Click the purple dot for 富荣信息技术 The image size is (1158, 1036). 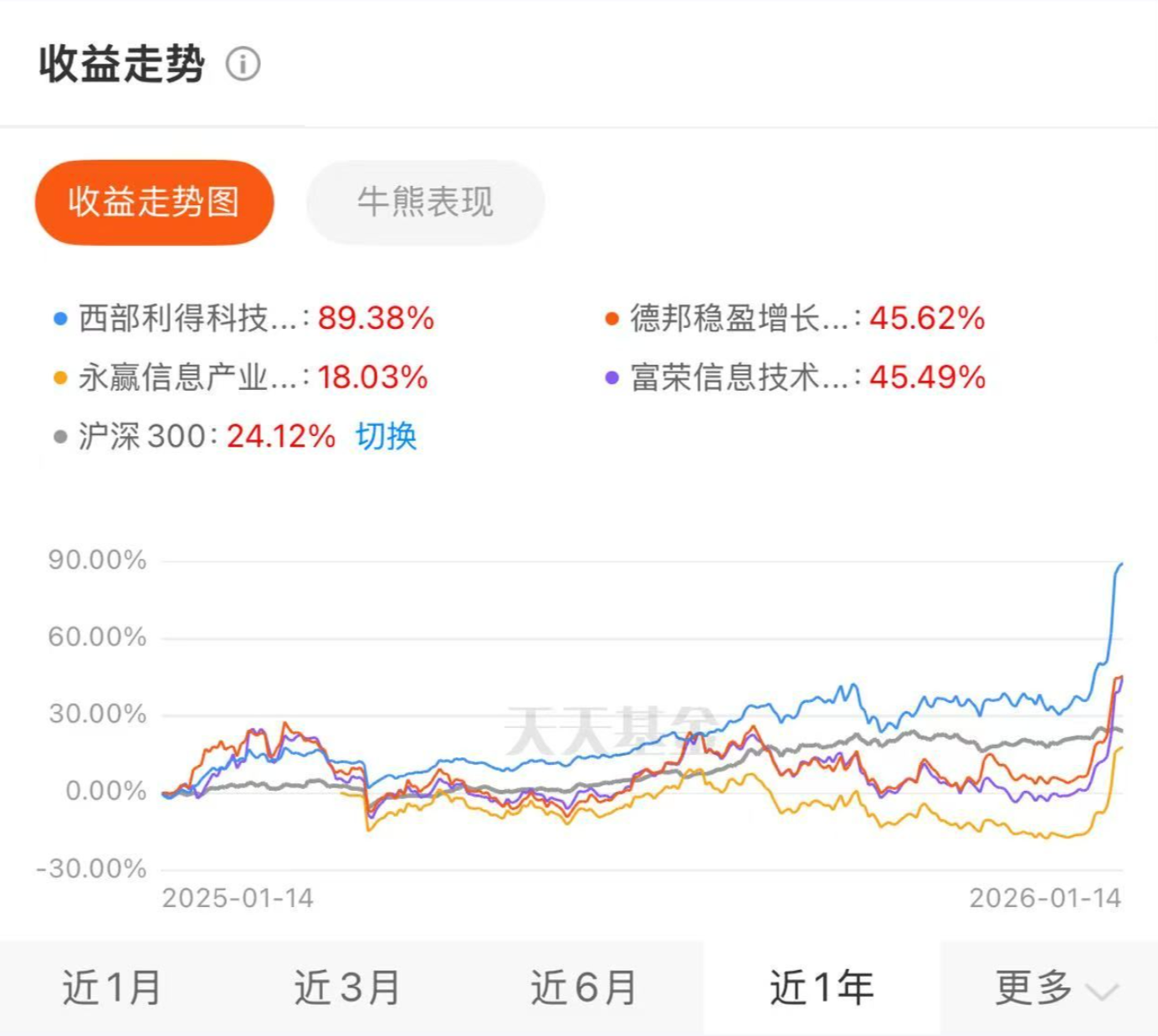click(612, 378)
